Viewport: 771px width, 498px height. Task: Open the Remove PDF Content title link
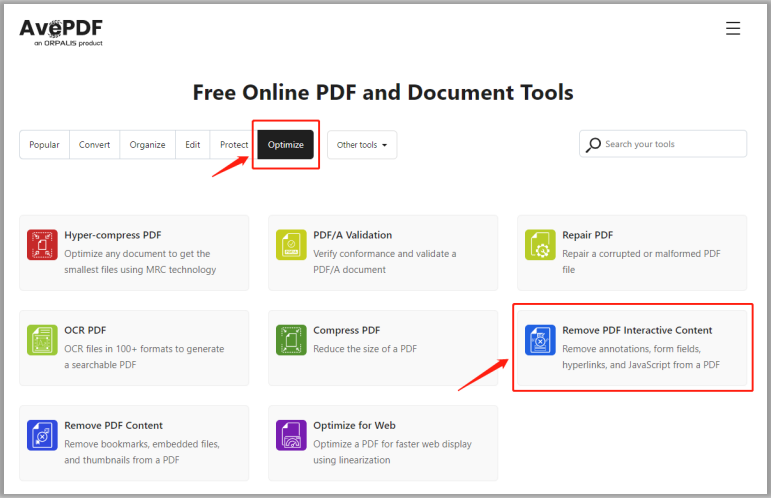point(114,426)
